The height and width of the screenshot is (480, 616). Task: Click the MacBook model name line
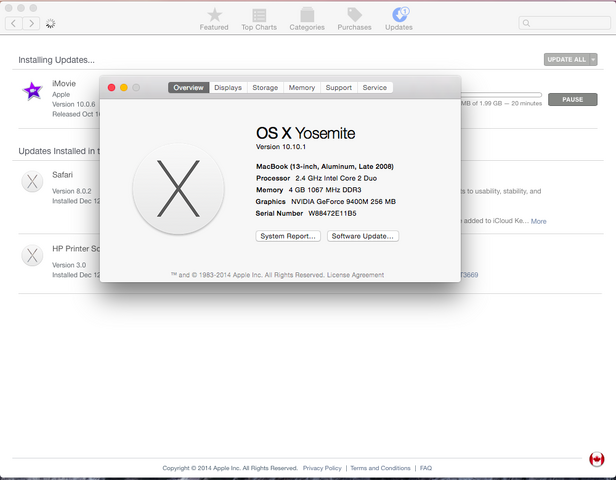pos(325,167)
